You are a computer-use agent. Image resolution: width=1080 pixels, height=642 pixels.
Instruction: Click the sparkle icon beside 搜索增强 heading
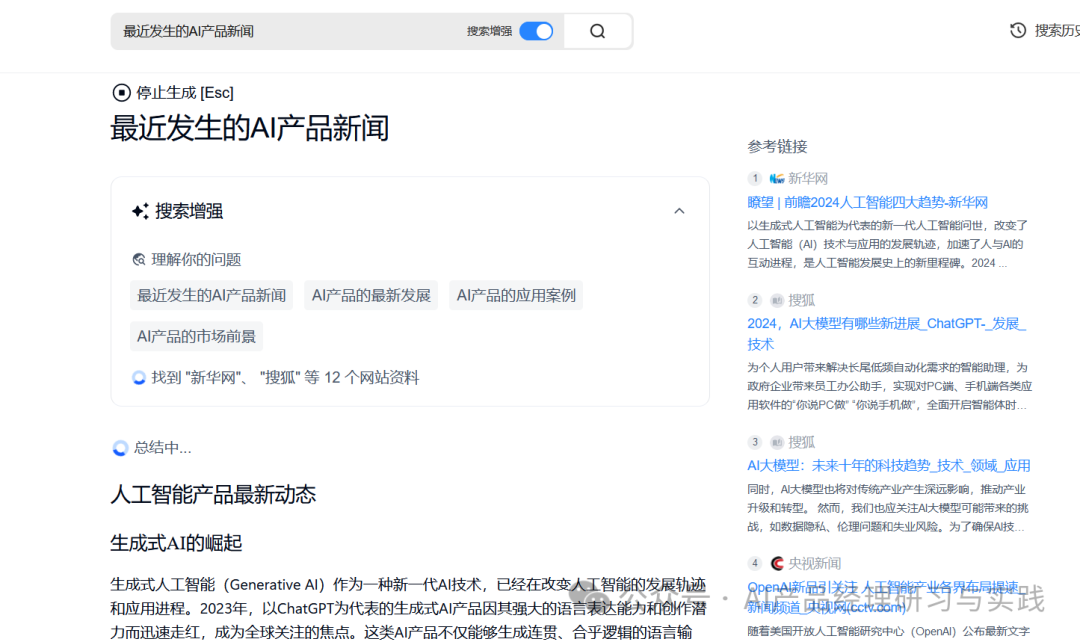click(x=140, y=211)
